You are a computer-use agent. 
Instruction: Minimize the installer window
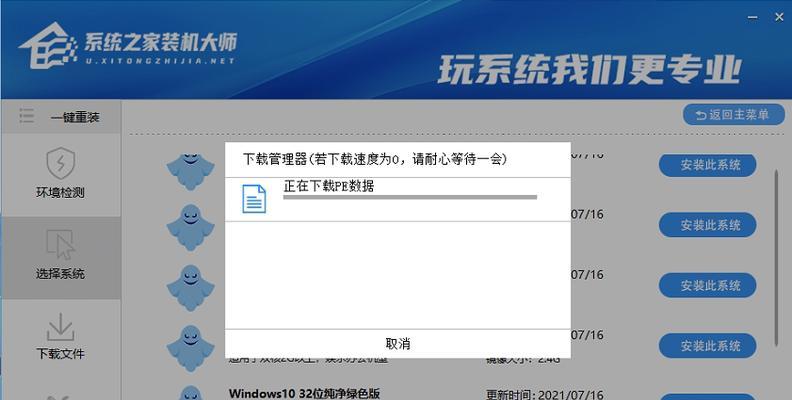pyautogui.click(x=753, y=18)
